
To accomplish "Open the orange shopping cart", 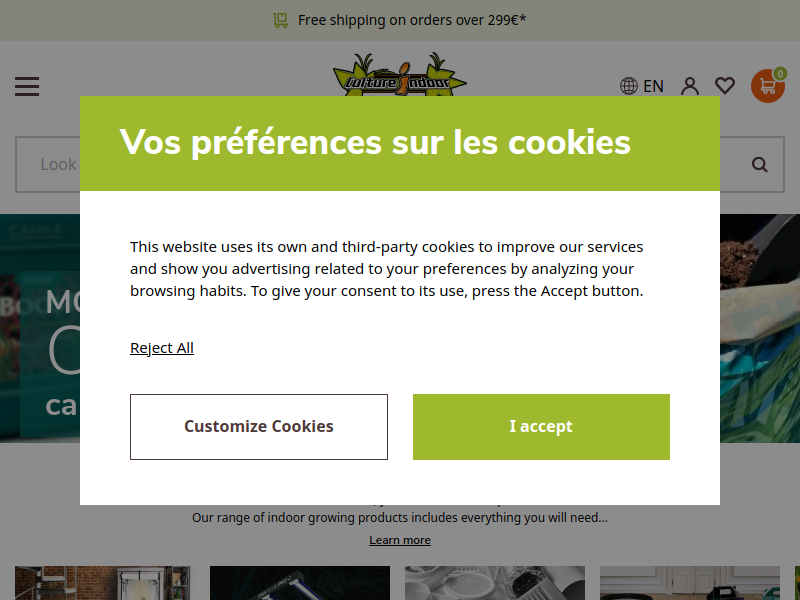I will tap(768, 86).
